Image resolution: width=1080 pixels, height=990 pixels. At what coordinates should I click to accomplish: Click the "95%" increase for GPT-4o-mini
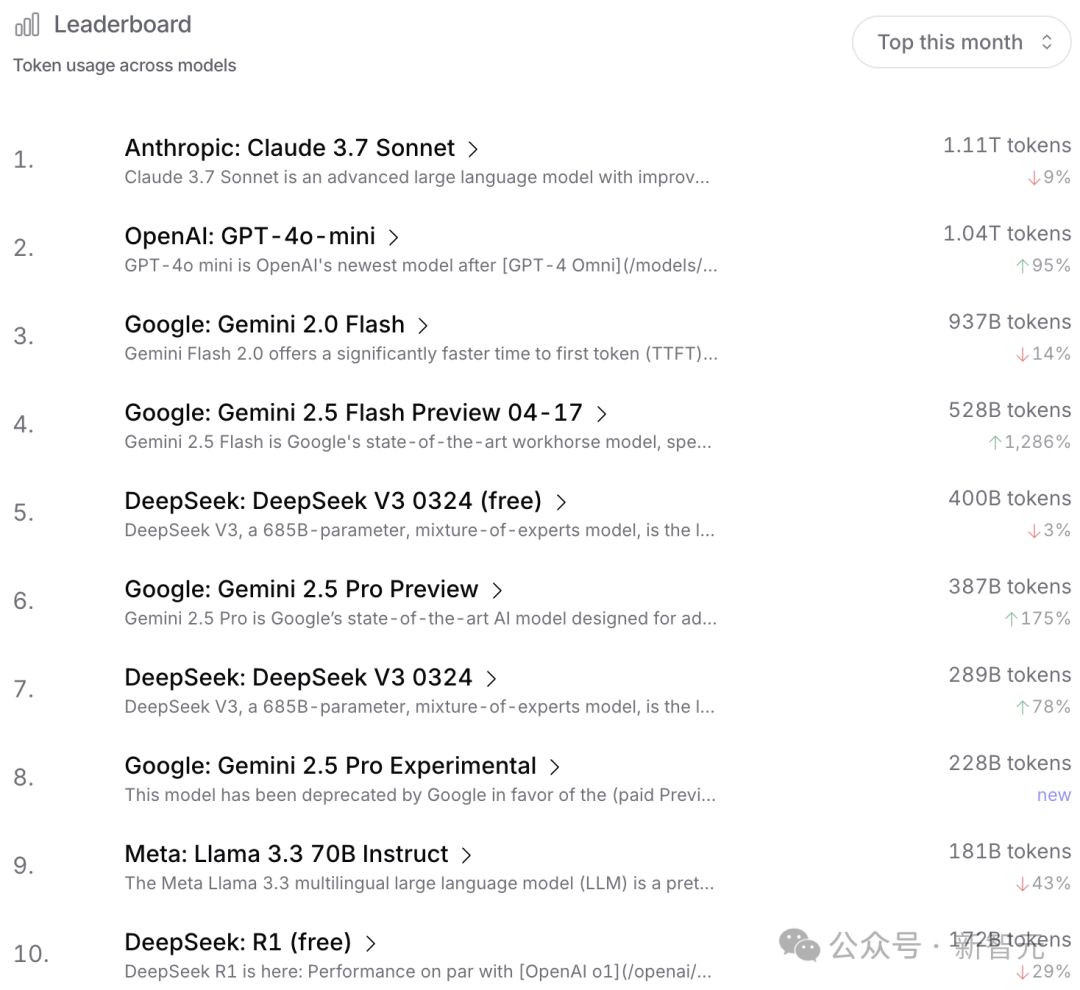coord(1043,265)
